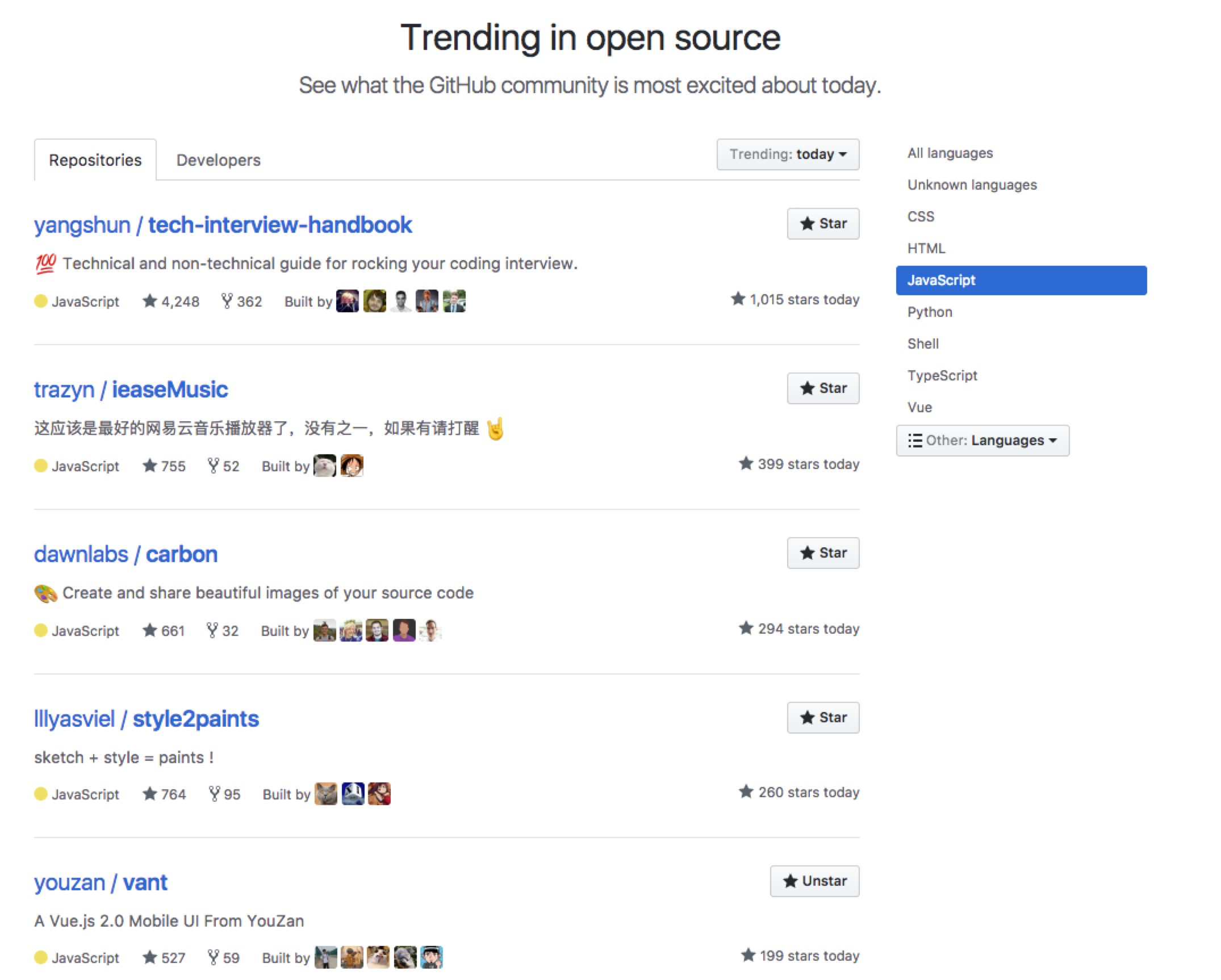Open trazyn / ieaseMusic repository link
This screenshot has width=1221, height=980.
131,390
